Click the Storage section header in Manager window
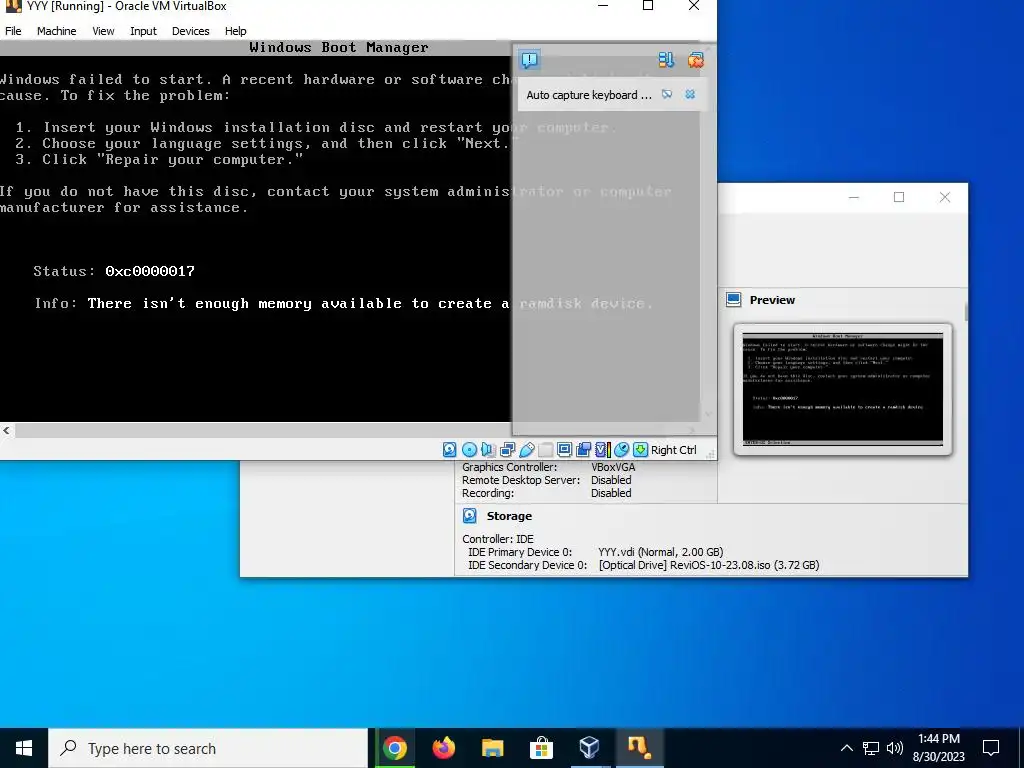 509,516
